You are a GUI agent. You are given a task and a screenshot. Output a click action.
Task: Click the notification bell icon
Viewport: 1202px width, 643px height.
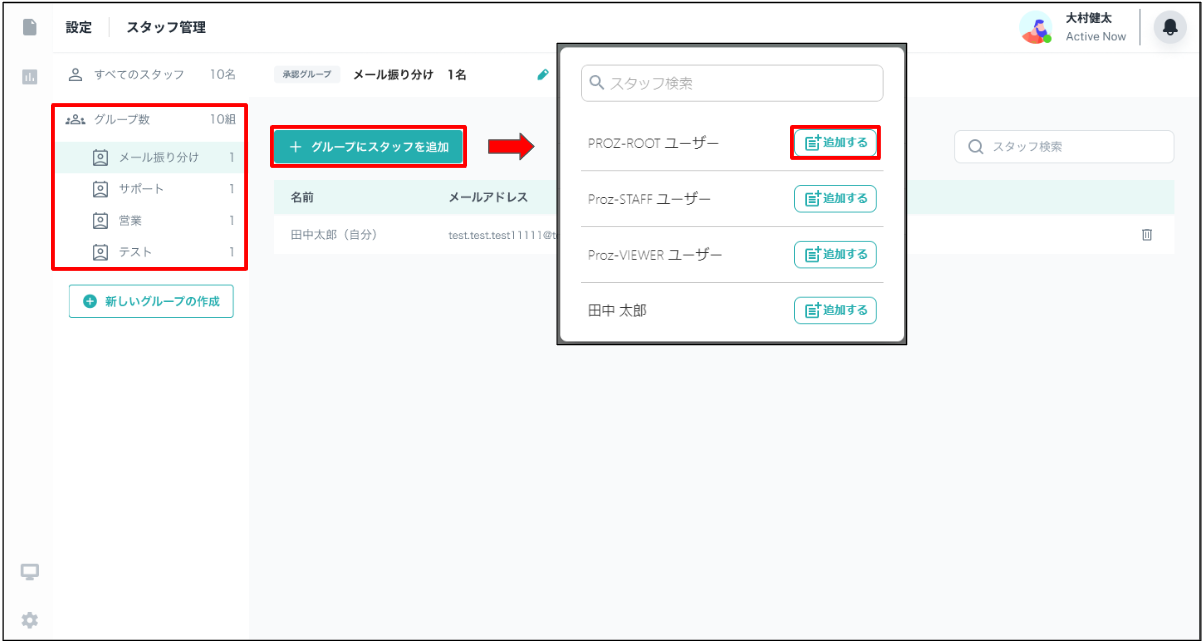click(x=1169, y=27)
